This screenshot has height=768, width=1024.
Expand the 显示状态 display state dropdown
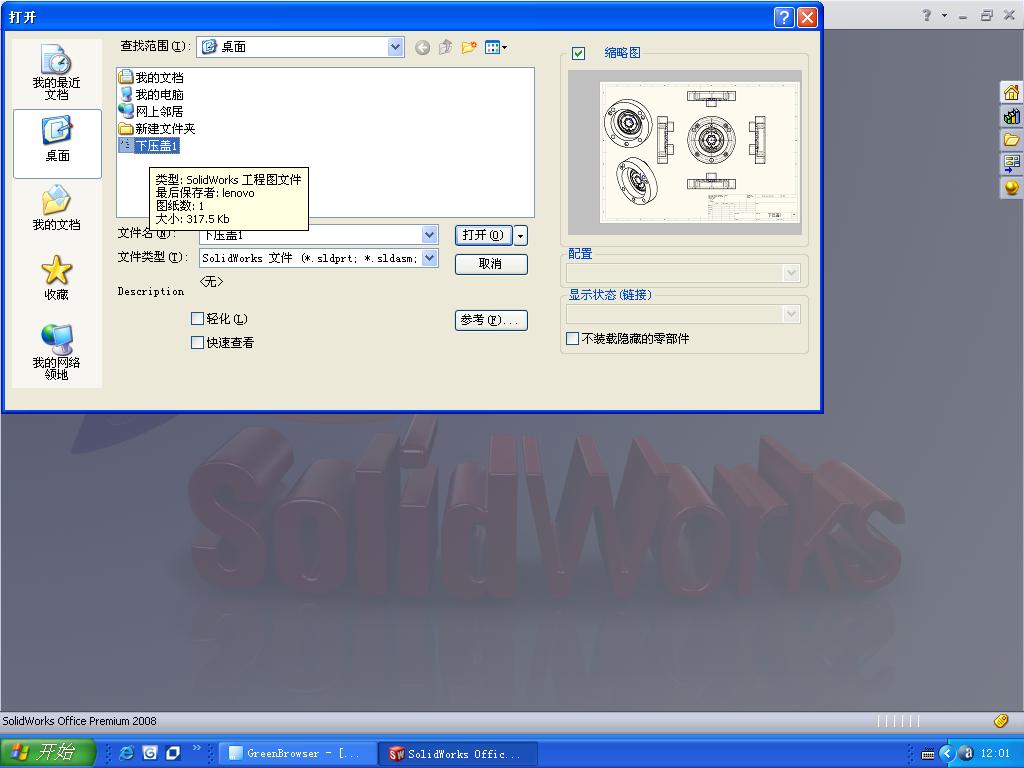click(x=791, y=314)
